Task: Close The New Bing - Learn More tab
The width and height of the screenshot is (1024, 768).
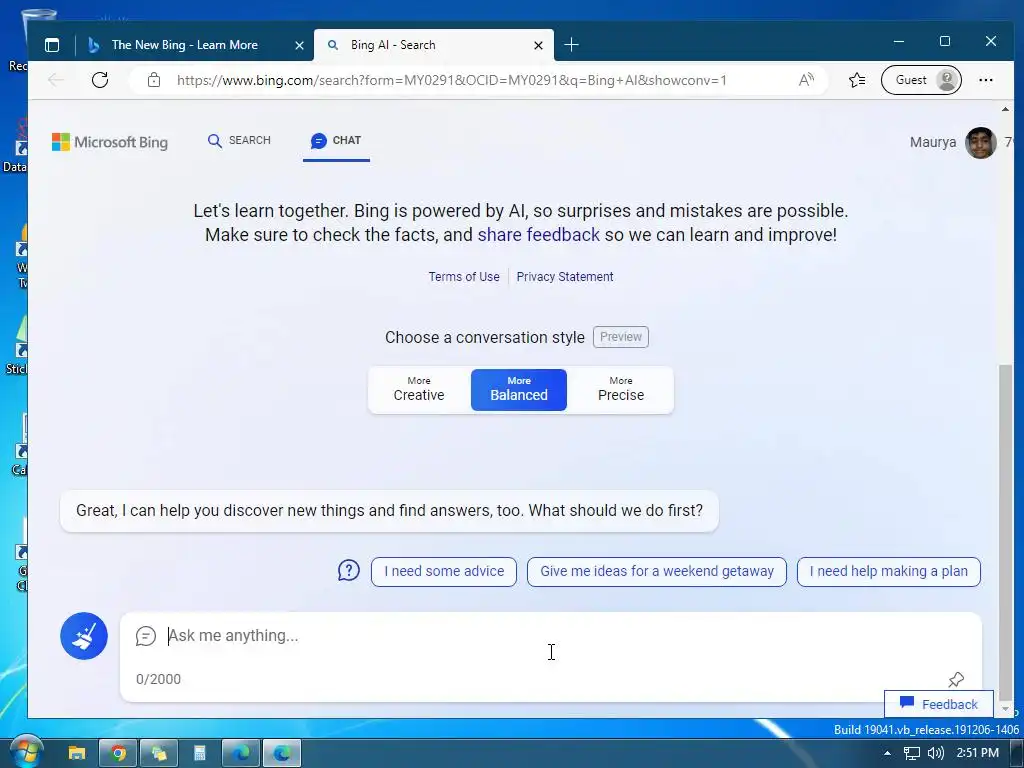Action: pos(299,45)
